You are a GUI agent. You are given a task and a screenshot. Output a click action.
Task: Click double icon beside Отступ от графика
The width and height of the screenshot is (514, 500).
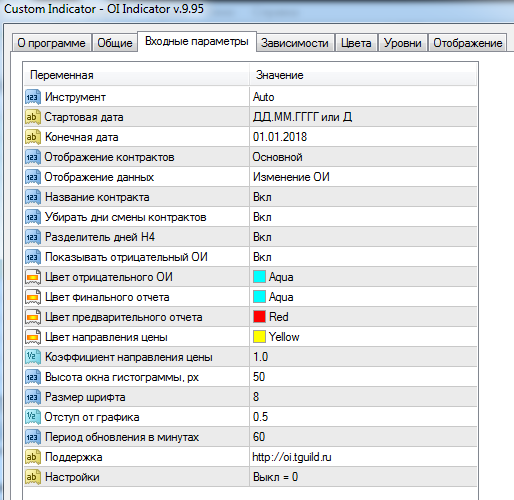[33, 417]
